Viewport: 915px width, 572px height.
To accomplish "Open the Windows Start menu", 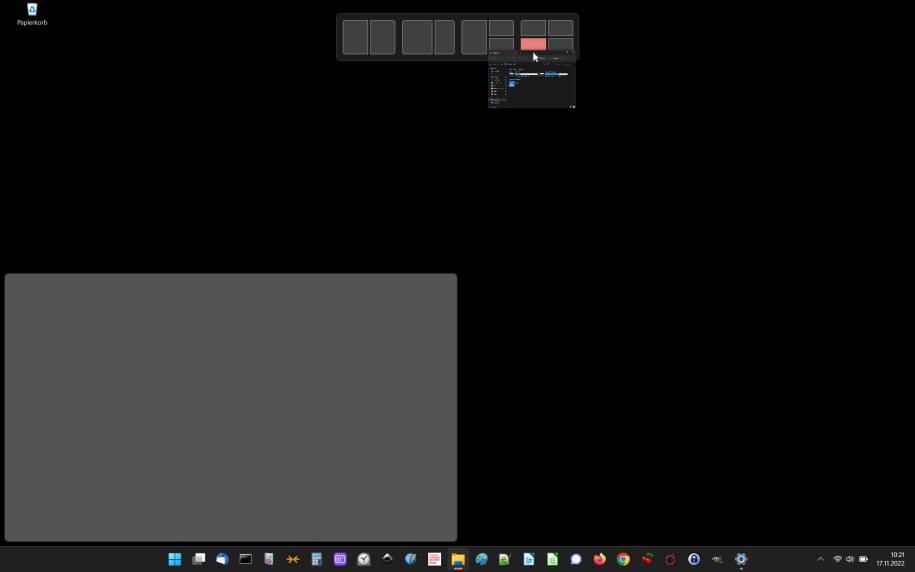I will 174,559.
